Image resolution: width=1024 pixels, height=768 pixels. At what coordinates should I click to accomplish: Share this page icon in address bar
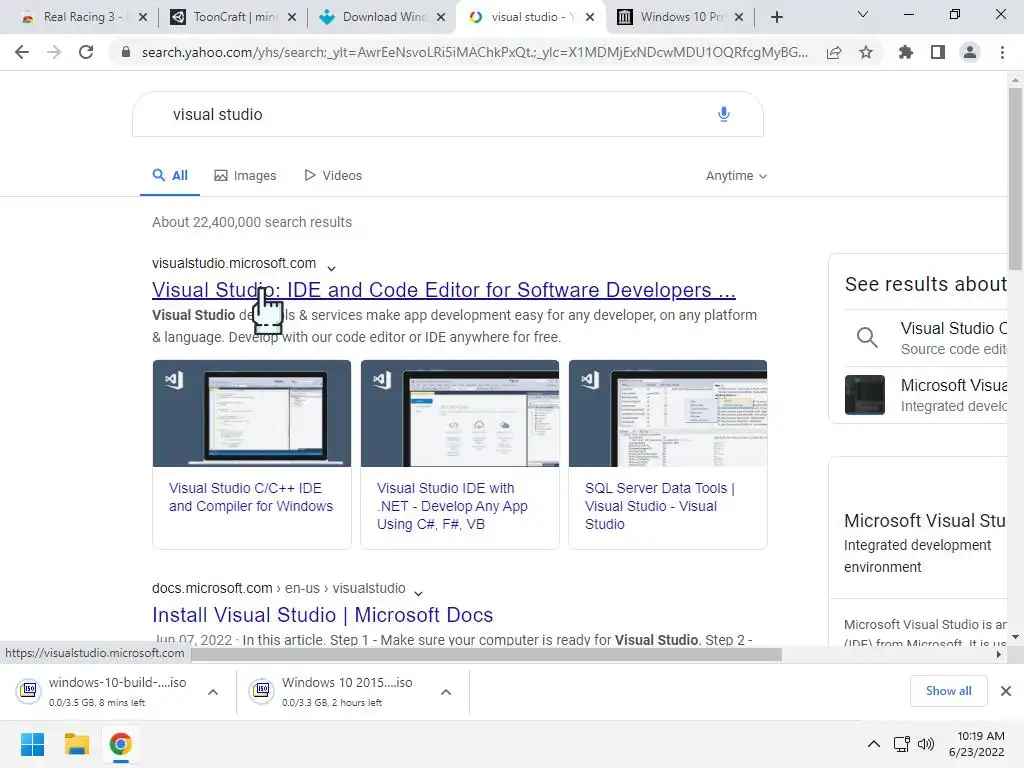point(834,52)
